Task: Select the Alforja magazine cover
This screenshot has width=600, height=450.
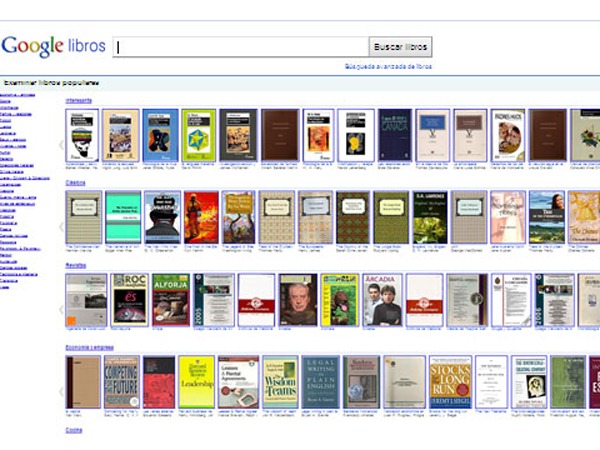Action: (x=171, y=299)
